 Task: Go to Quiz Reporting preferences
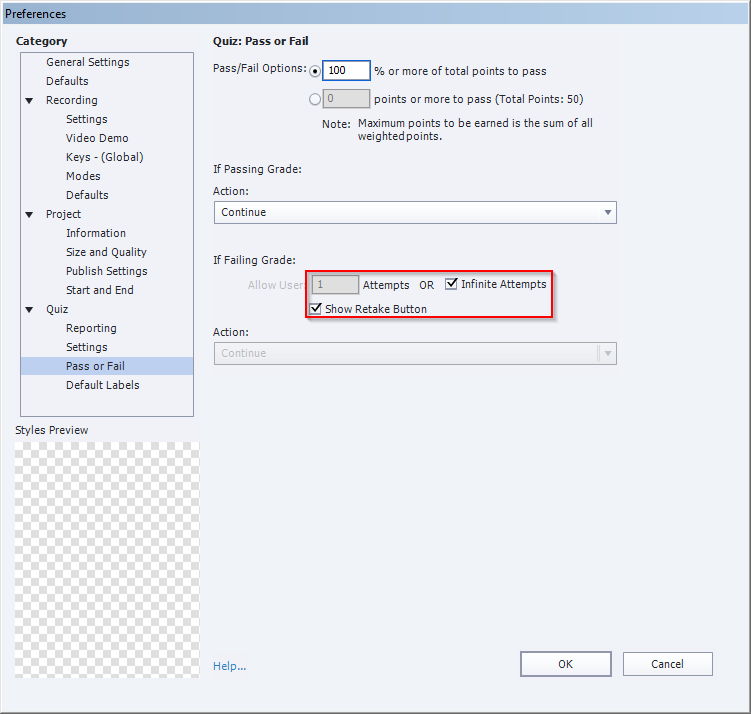click(x=91, y=328)
